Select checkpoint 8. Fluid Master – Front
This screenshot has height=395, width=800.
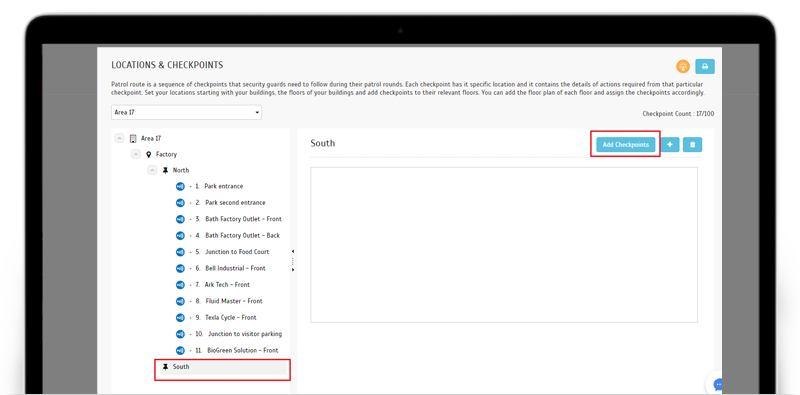coord(229,301)
